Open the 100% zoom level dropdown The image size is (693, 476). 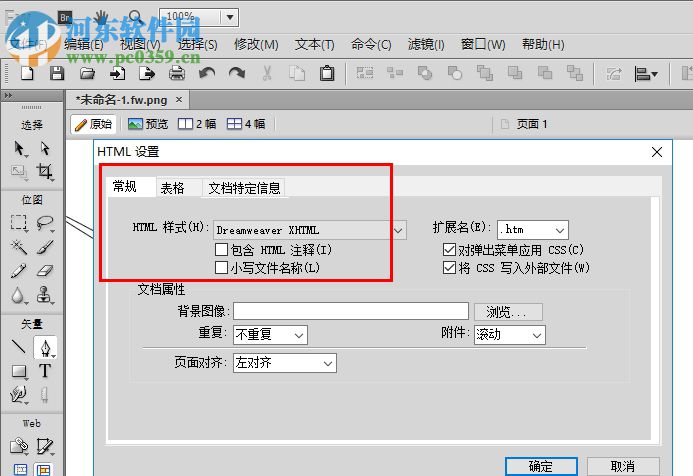[230, 18]
